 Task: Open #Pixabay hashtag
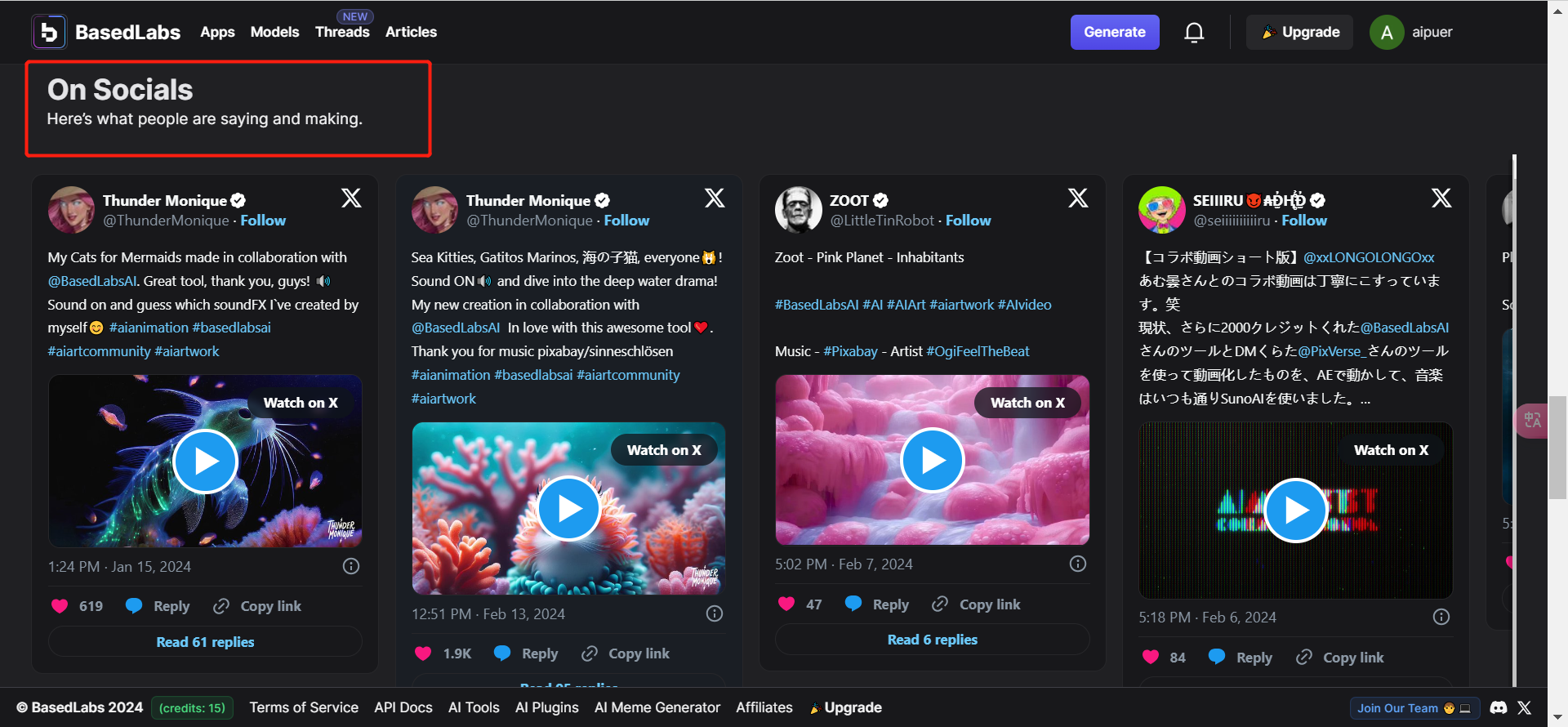(850, 351)
